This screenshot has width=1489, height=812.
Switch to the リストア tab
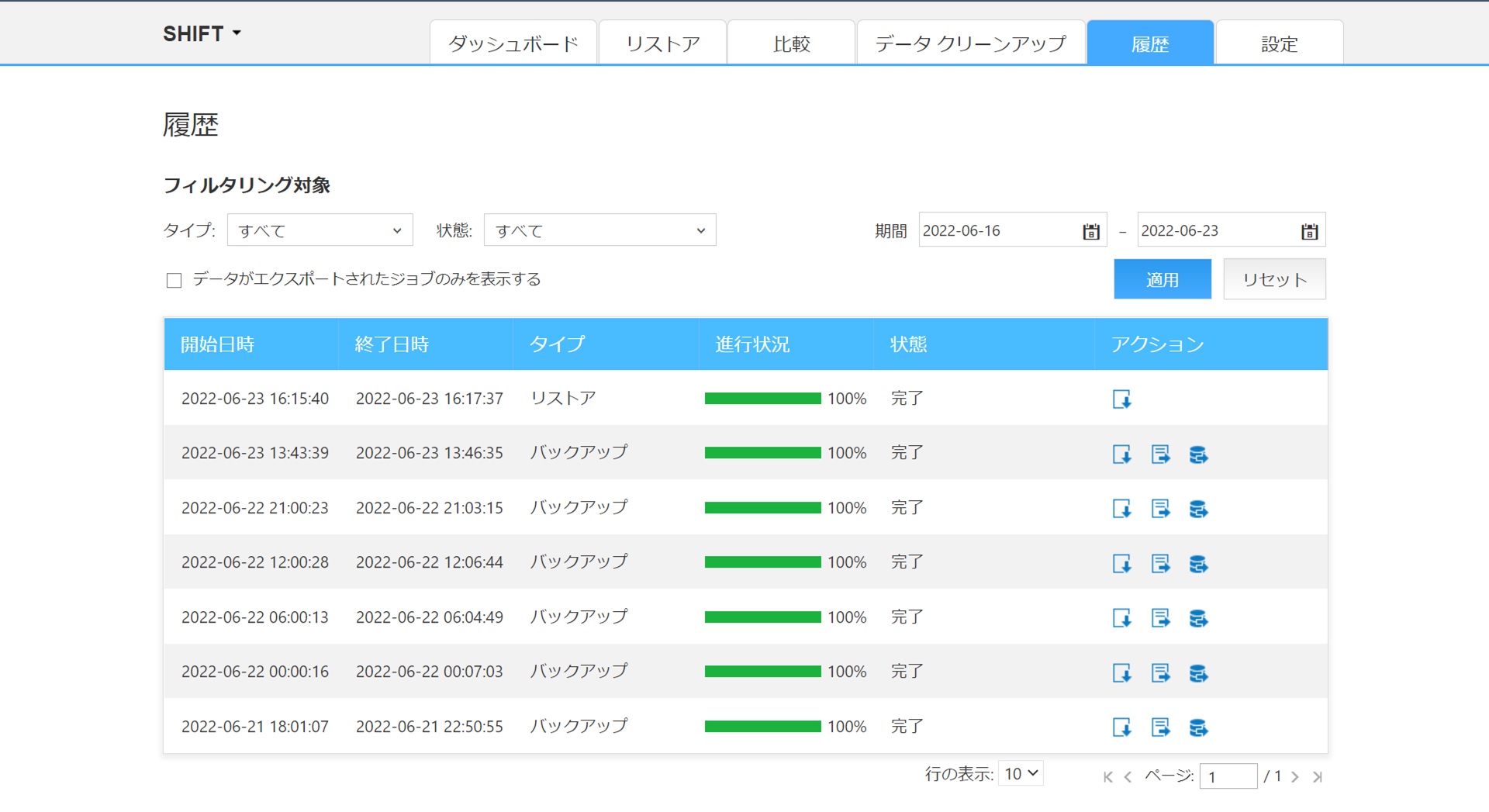[x=663, y=43]
